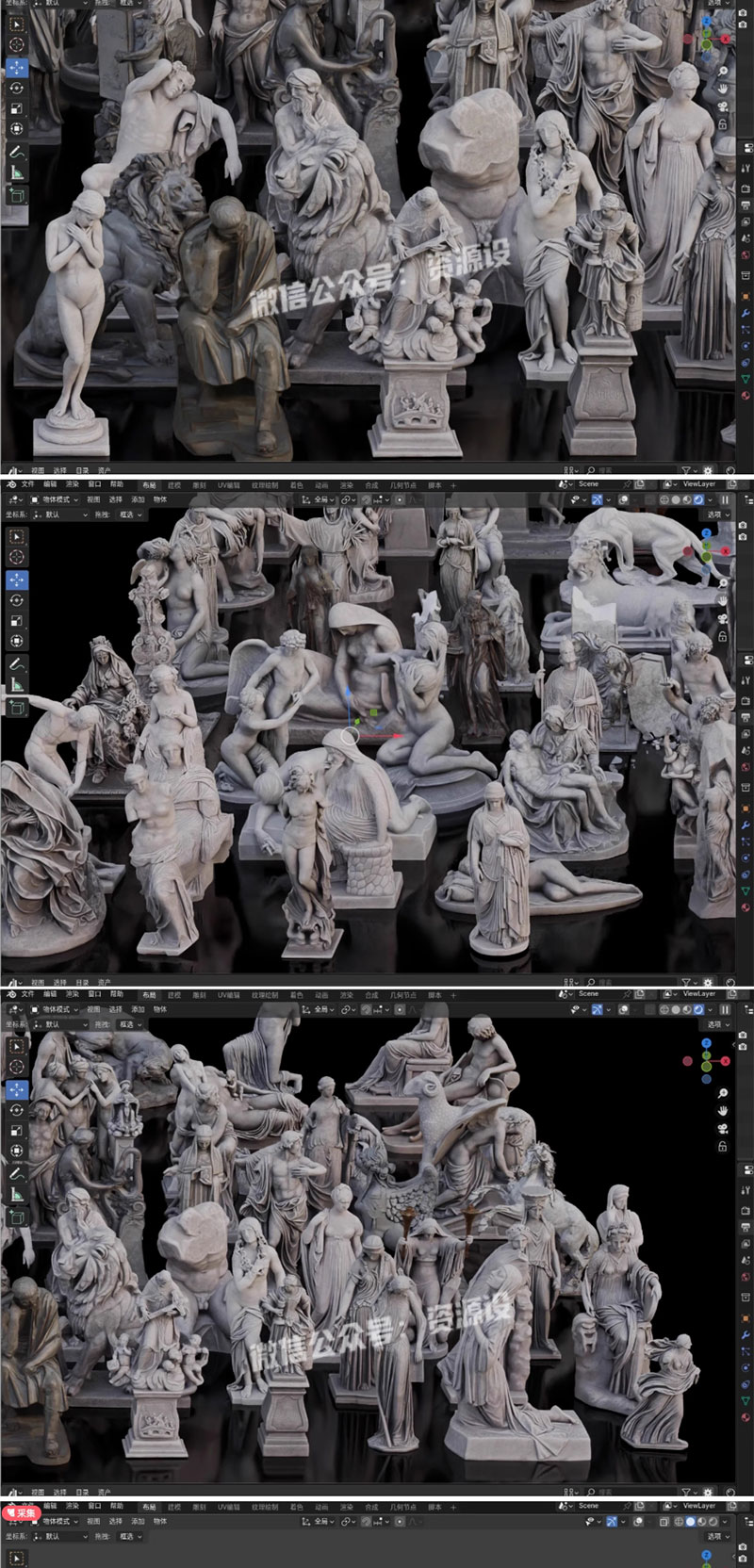Switch to 几何节点 workspace tab in third window

coord(403,994)
